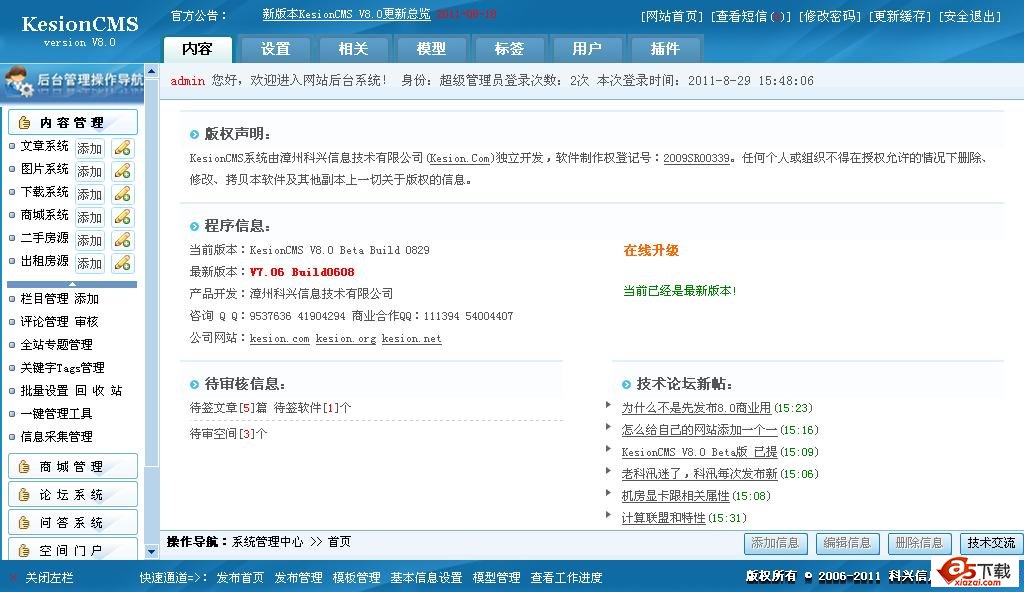Click 添加 button next to 出租房源
This screenshot has width=1024, height=592.
(89, 263)
